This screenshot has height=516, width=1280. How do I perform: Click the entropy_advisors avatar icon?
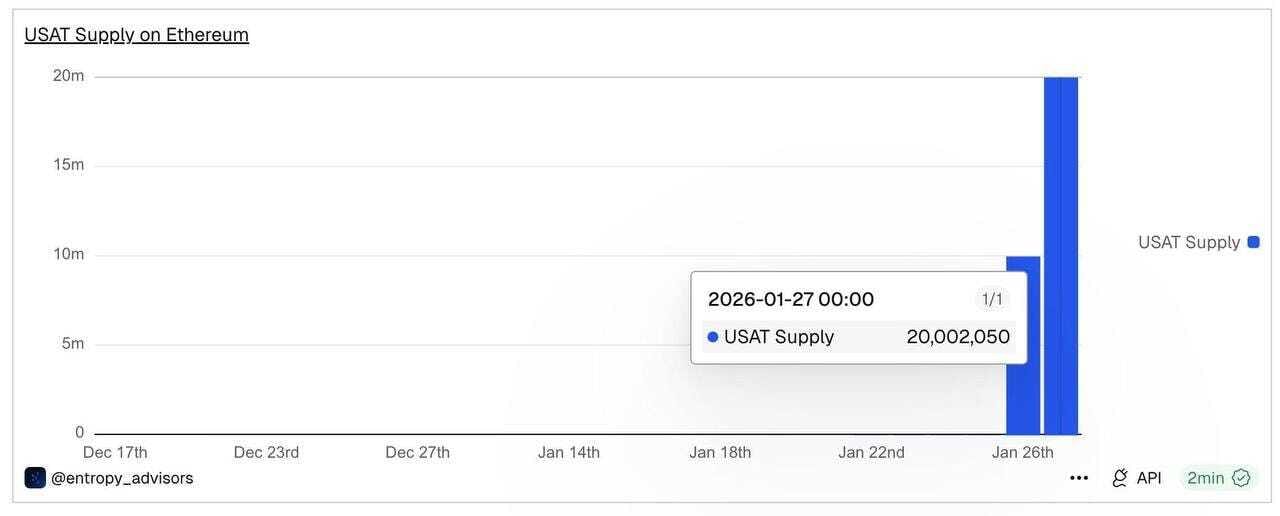(35, 478)
